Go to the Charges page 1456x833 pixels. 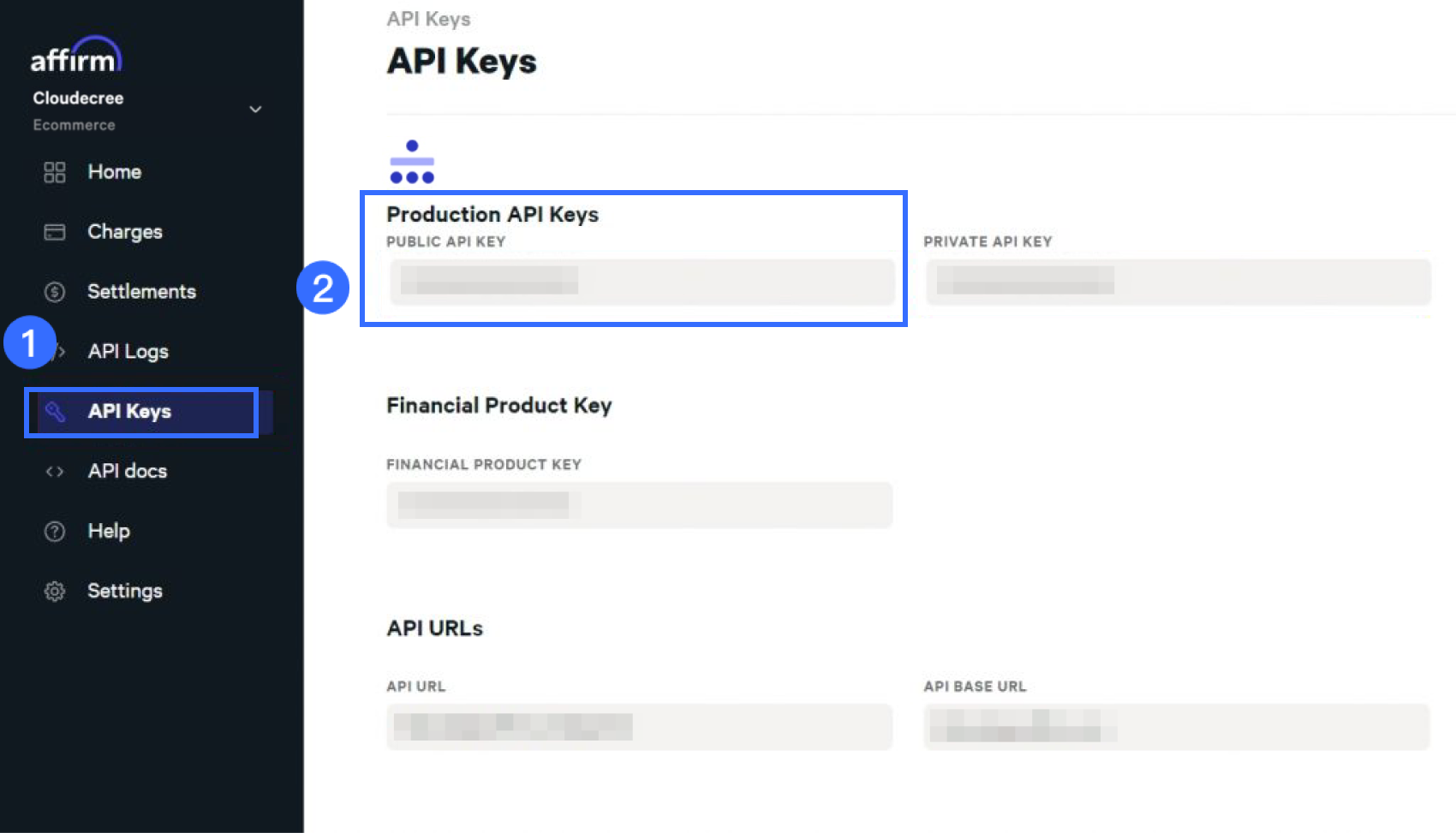(124, 232)
